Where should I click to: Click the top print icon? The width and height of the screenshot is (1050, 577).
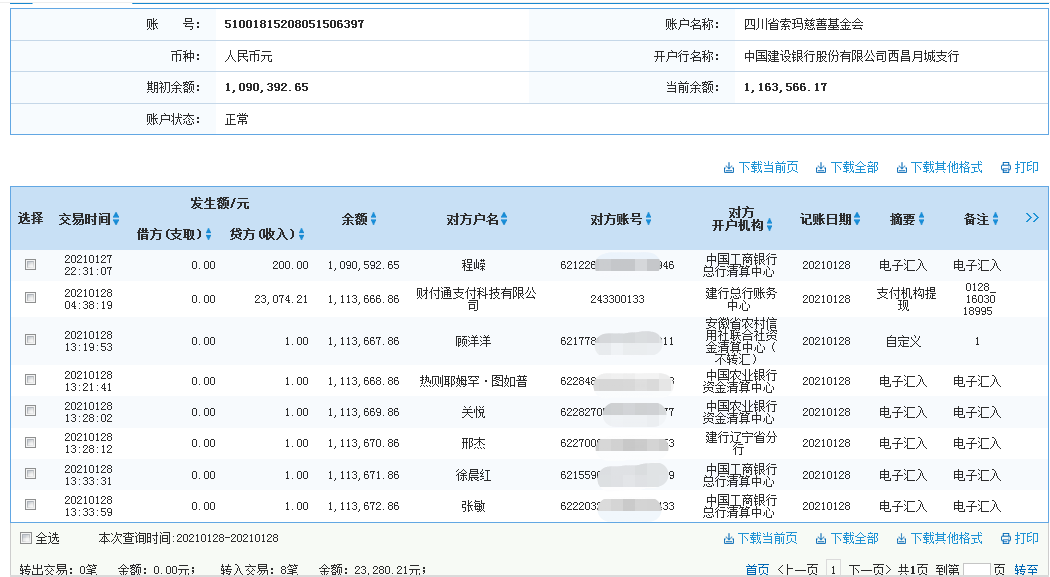click(1006, 168)
